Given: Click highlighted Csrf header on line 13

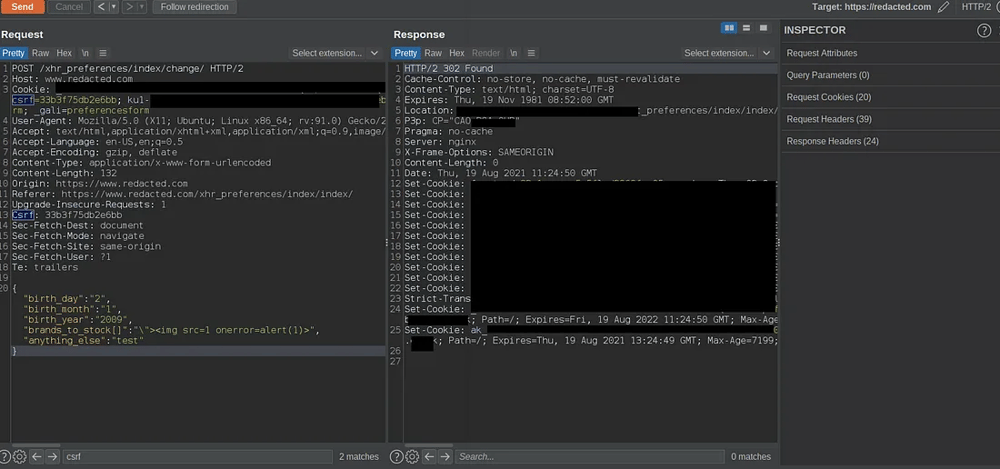Looking at the screenshot, I should [23, 215].
